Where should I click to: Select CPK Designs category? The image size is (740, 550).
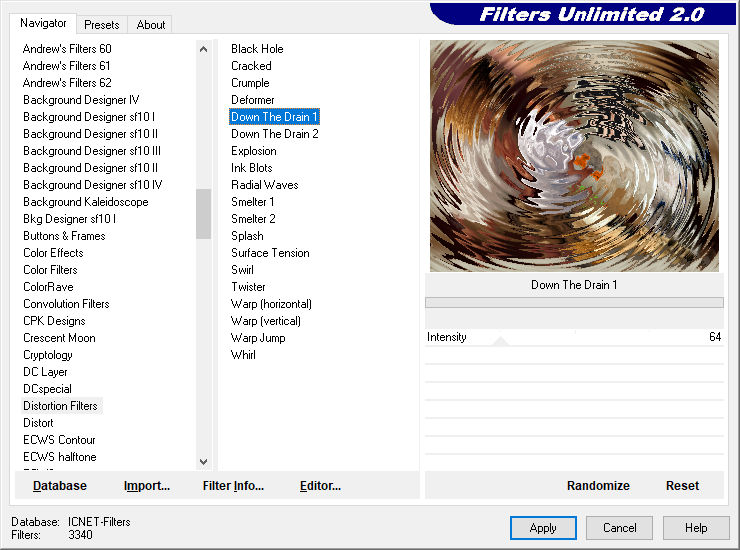click(x=54, y=321)
